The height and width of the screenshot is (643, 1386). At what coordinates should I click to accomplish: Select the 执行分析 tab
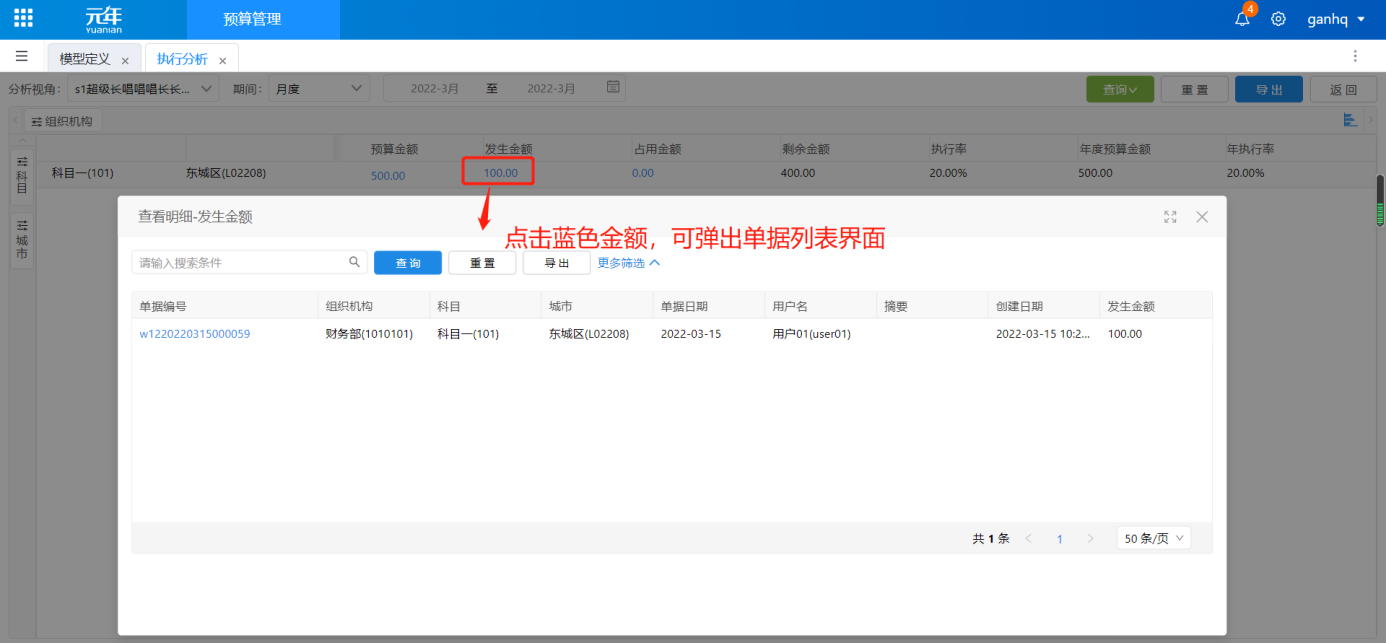[182, 59]
